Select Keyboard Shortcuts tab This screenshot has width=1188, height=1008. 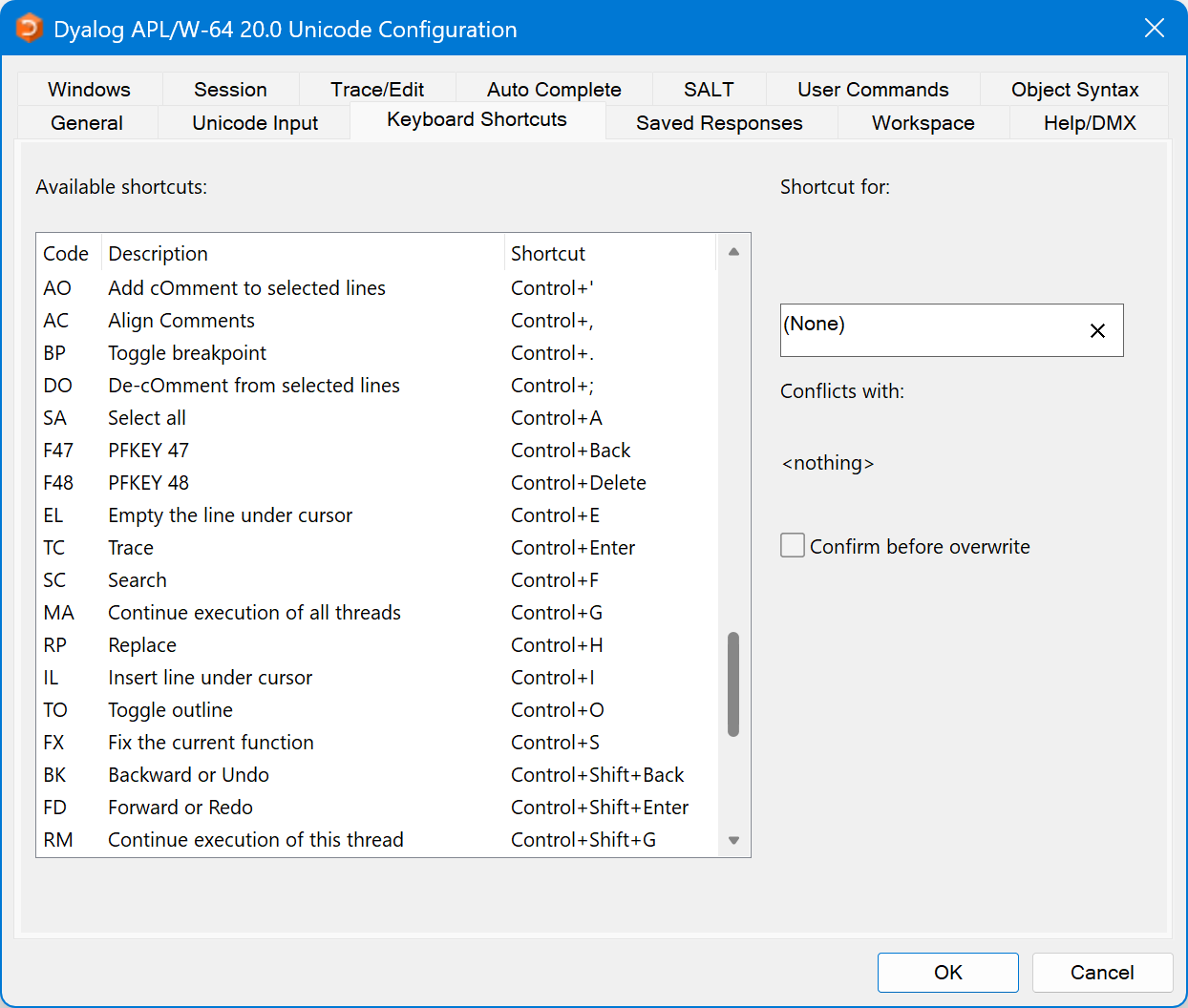tap(477, 120)
